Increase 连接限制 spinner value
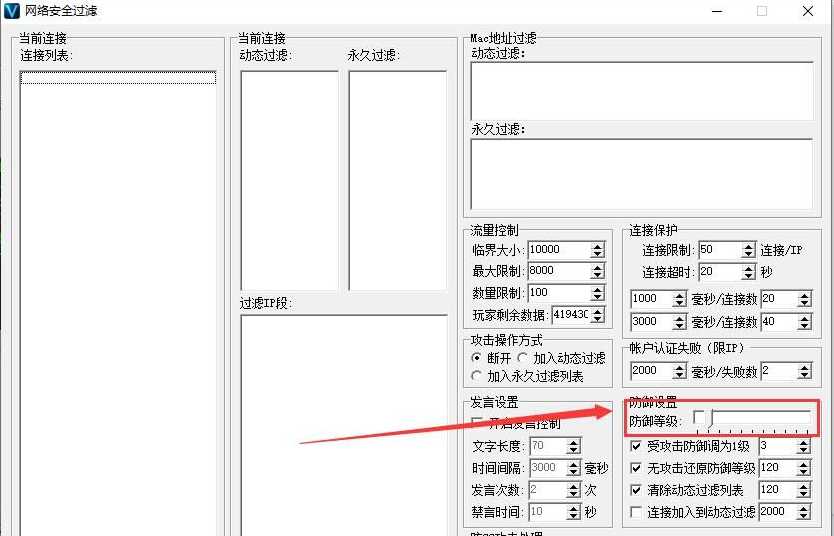Viewport: 834px width, 536px height. pos(748,246)
